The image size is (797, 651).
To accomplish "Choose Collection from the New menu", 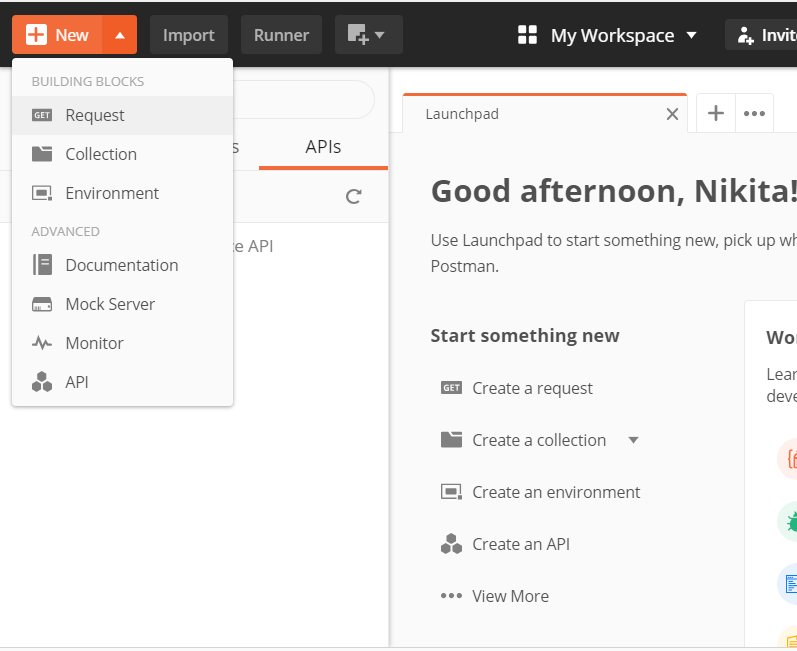I will tap(122, 154).
